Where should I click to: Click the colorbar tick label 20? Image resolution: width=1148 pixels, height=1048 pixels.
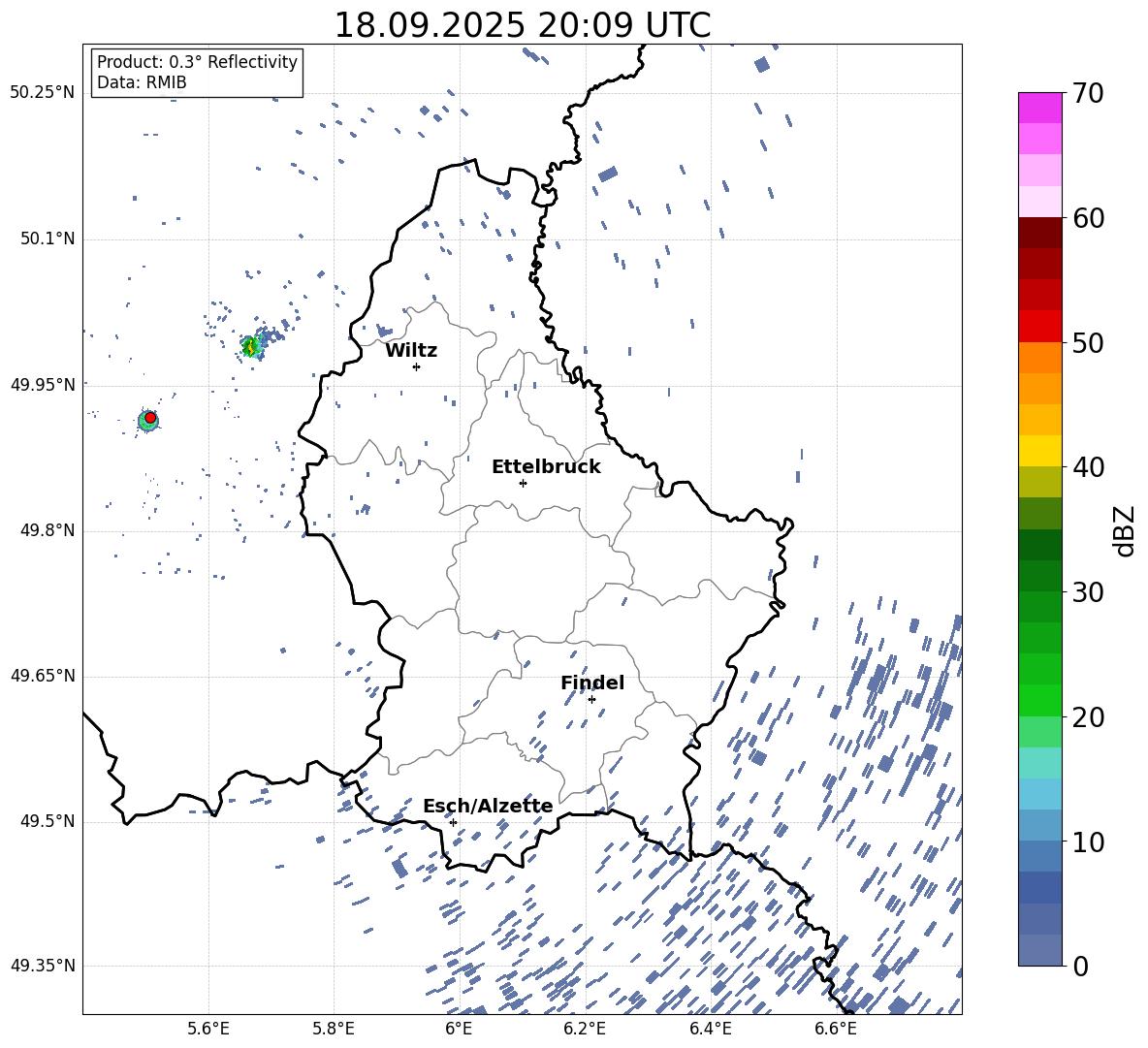[x=1087, y=717]
